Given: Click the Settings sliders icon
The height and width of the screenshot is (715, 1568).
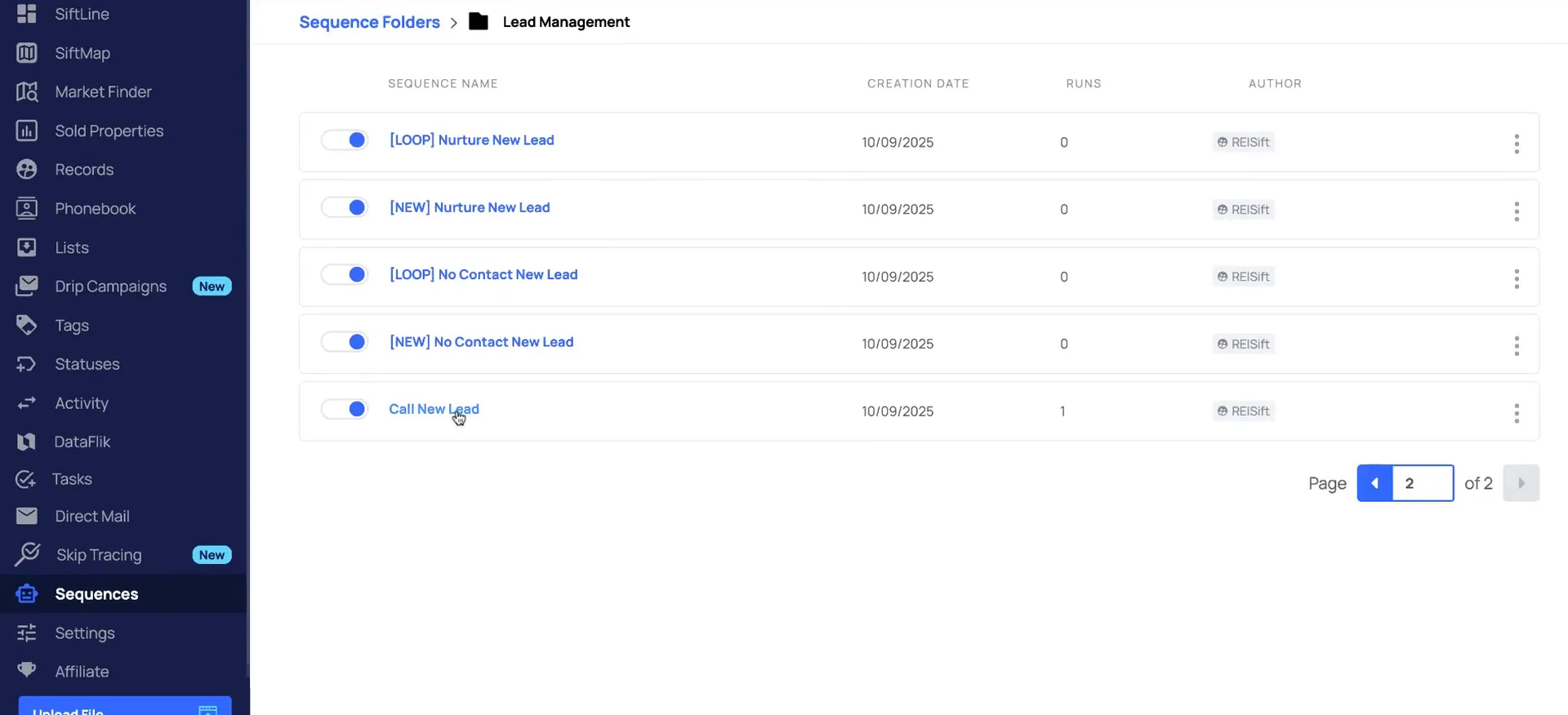Looking at the screenshot, I should pos(26,633).
